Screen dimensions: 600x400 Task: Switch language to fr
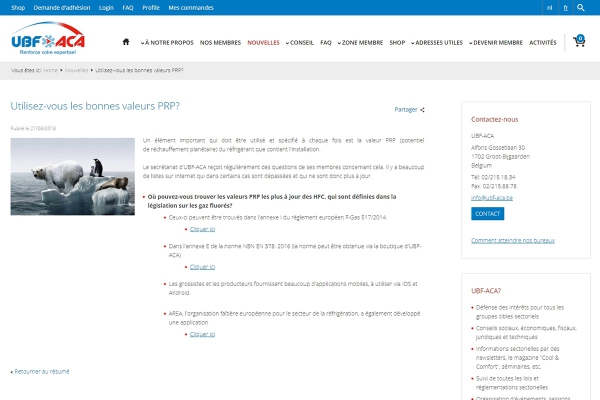[566, 8]
